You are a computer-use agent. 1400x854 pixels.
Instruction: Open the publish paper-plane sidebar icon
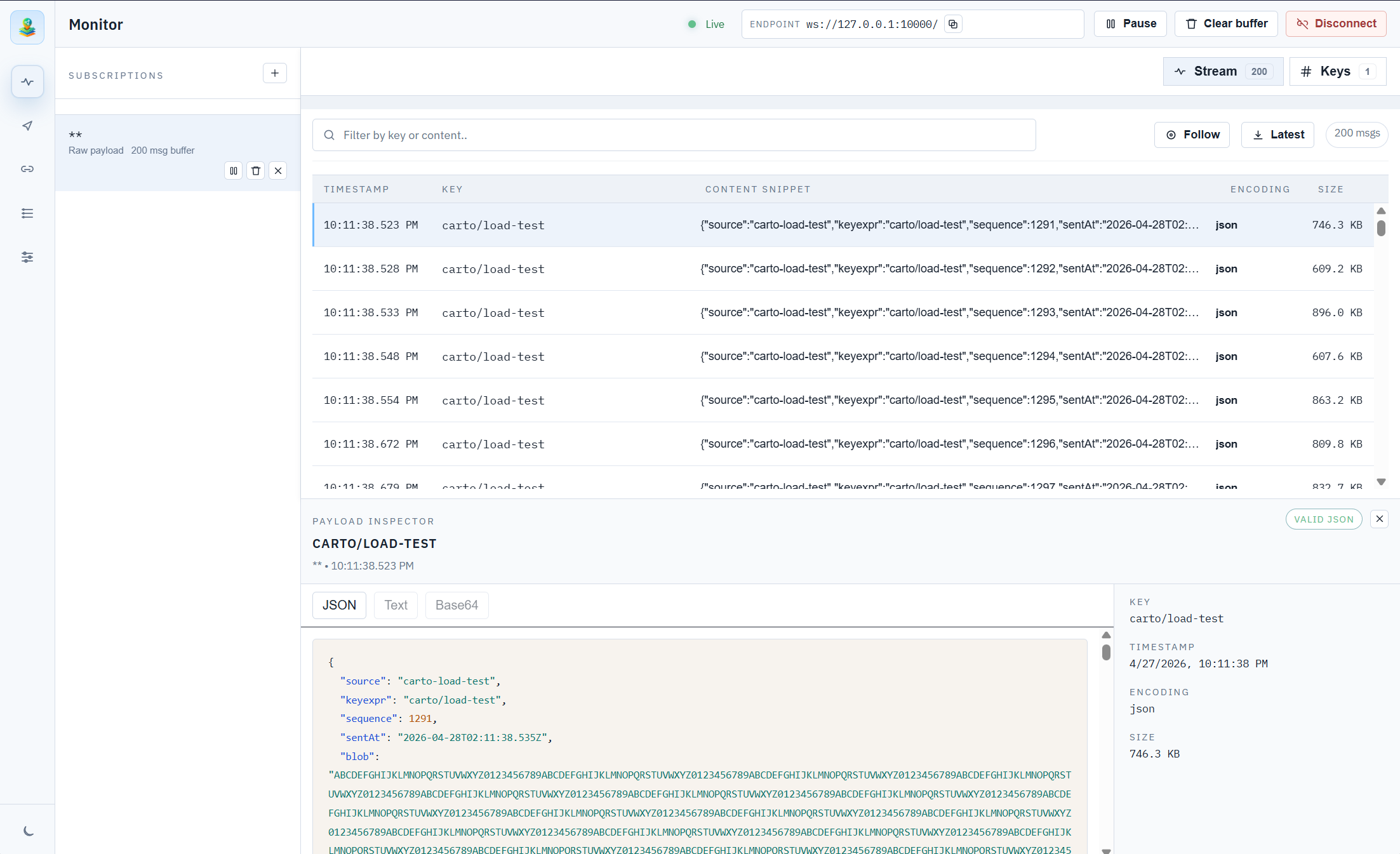(x=27, y=126)
